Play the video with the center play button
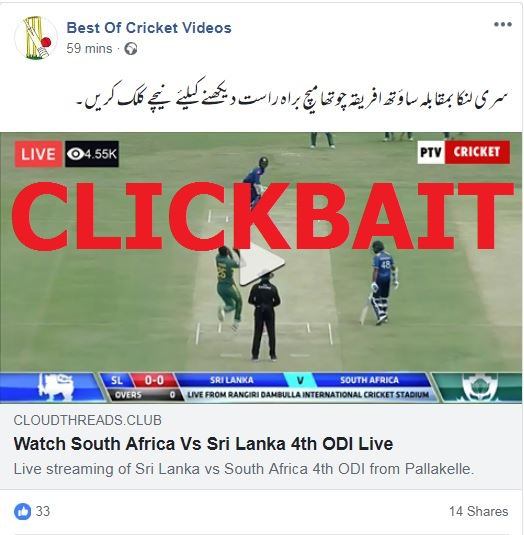 point(261,262)
